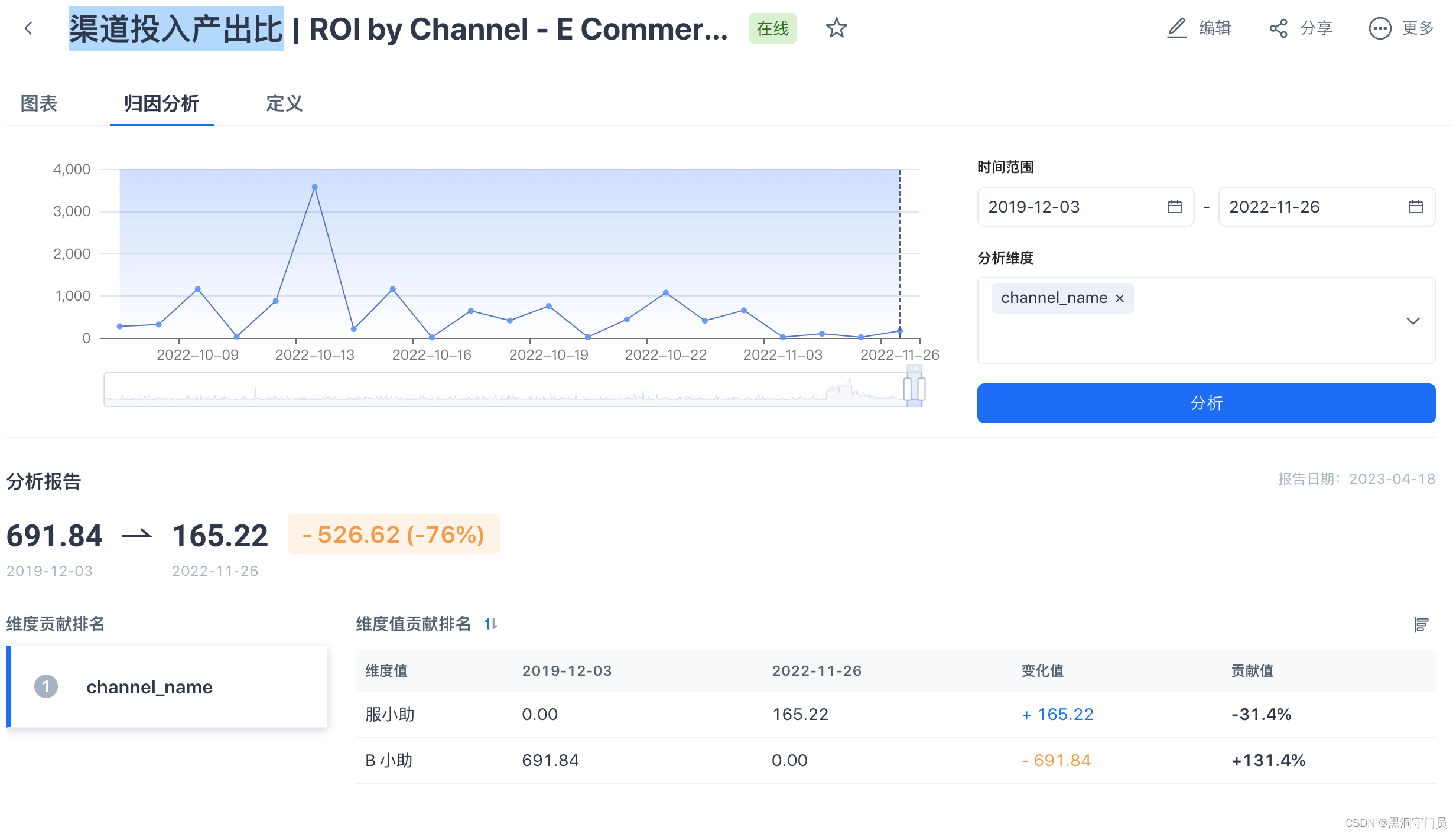Click the blue 分析 button
This screenshot has width=1456, height=834.
[1206, 403]
